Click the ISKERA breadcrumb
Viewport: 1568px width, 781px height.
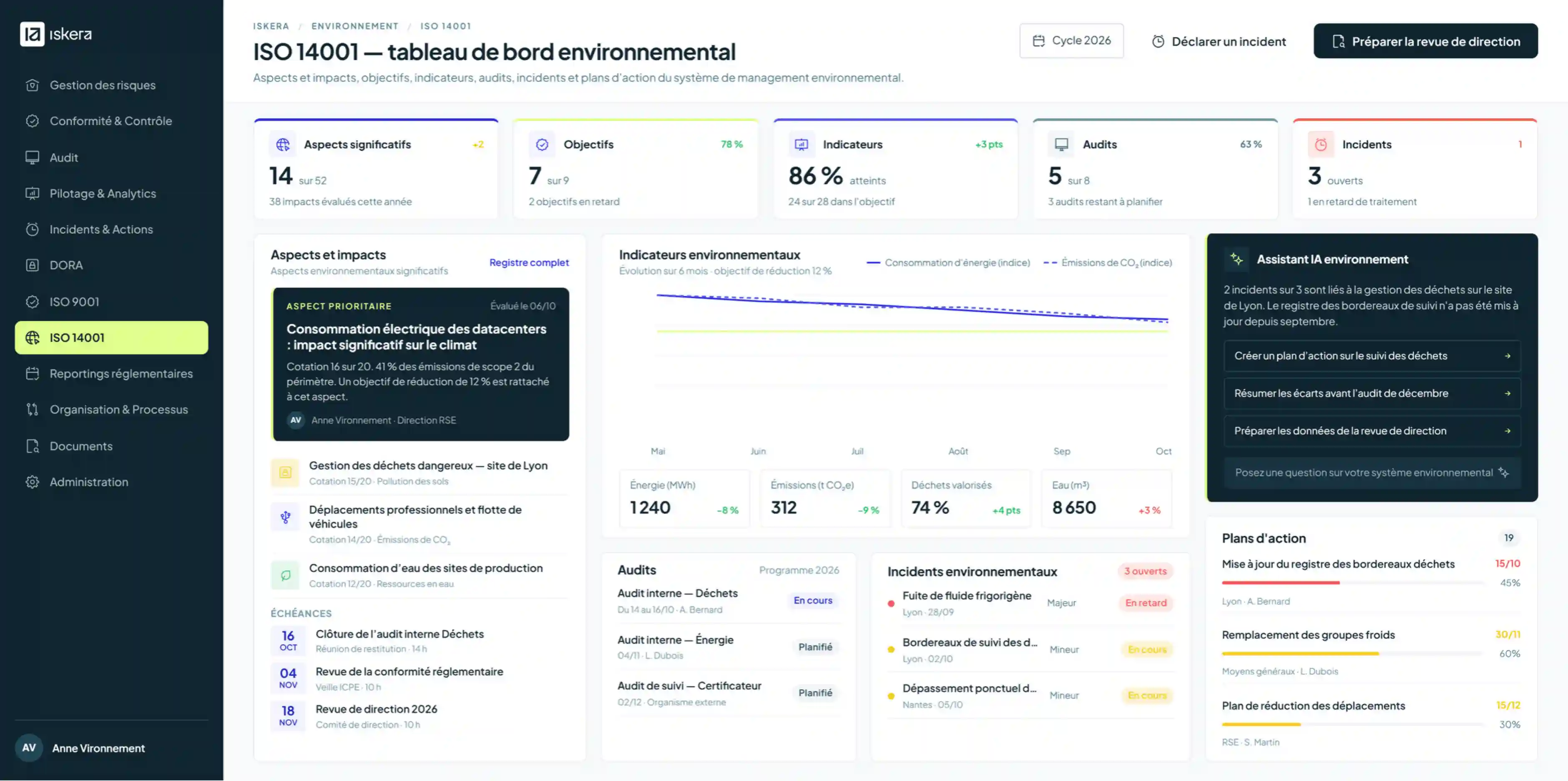pyautogui.click(x=271, y=26)
